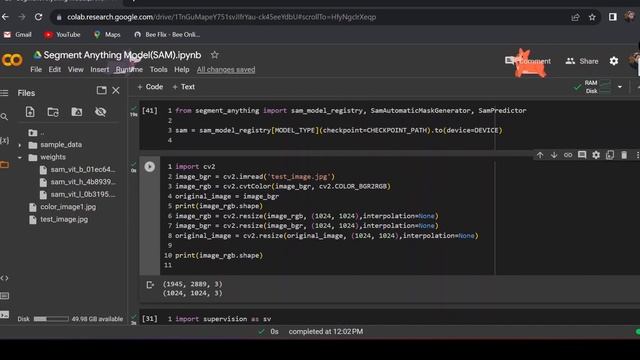
Task: Upload a file to session storage
Action: pos(30,112)
